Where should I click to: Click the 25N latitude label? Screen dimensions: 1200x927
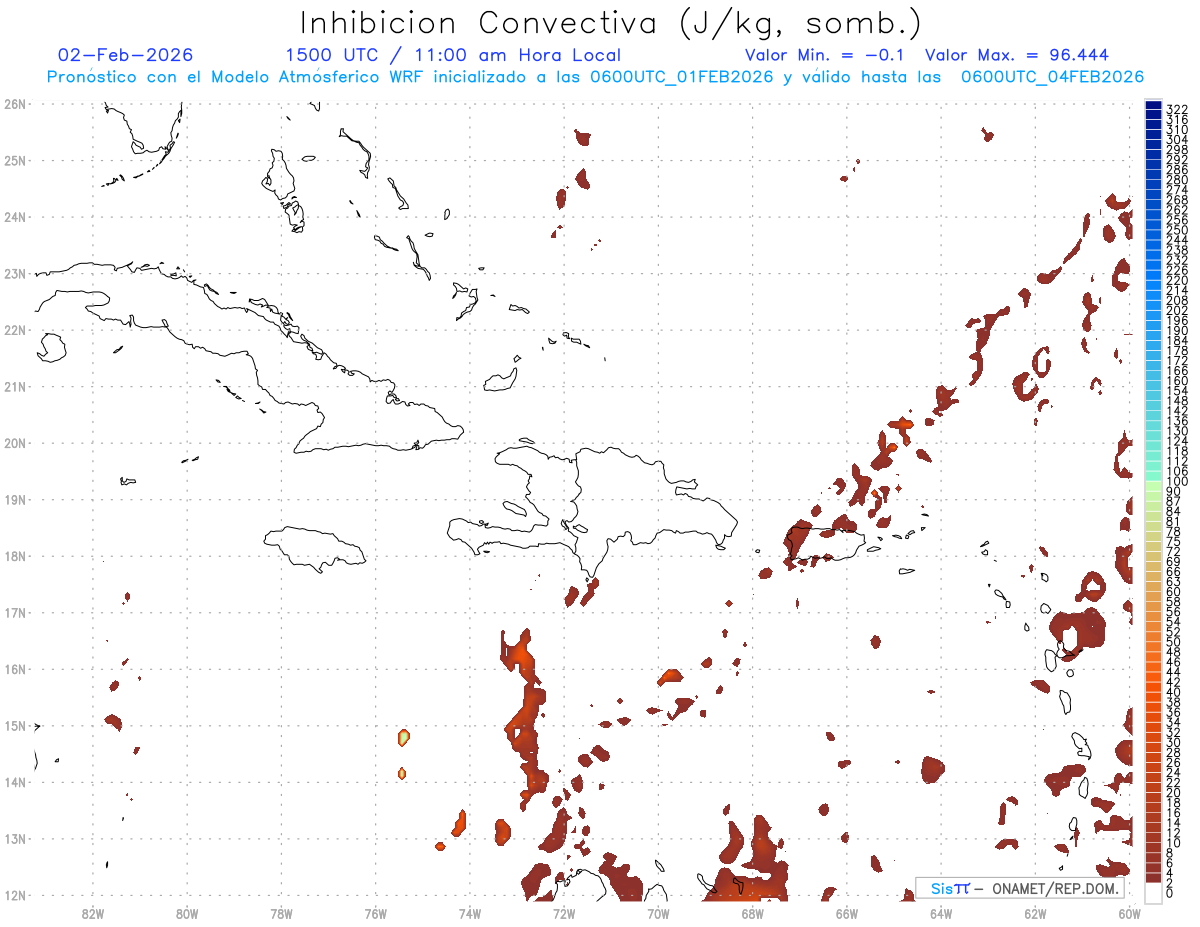point(14,160)
